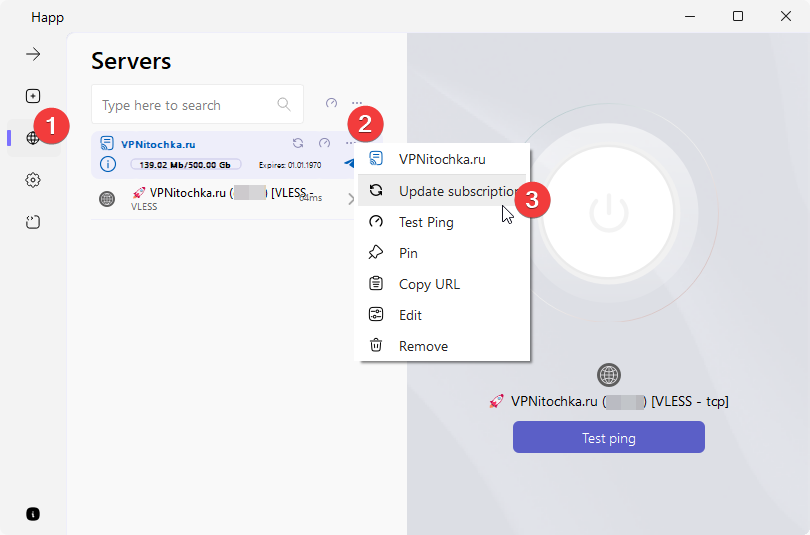The width and height of the screenshot is (810, 535).
Task: Close the Happ window
Action: (x=786, y=17)
